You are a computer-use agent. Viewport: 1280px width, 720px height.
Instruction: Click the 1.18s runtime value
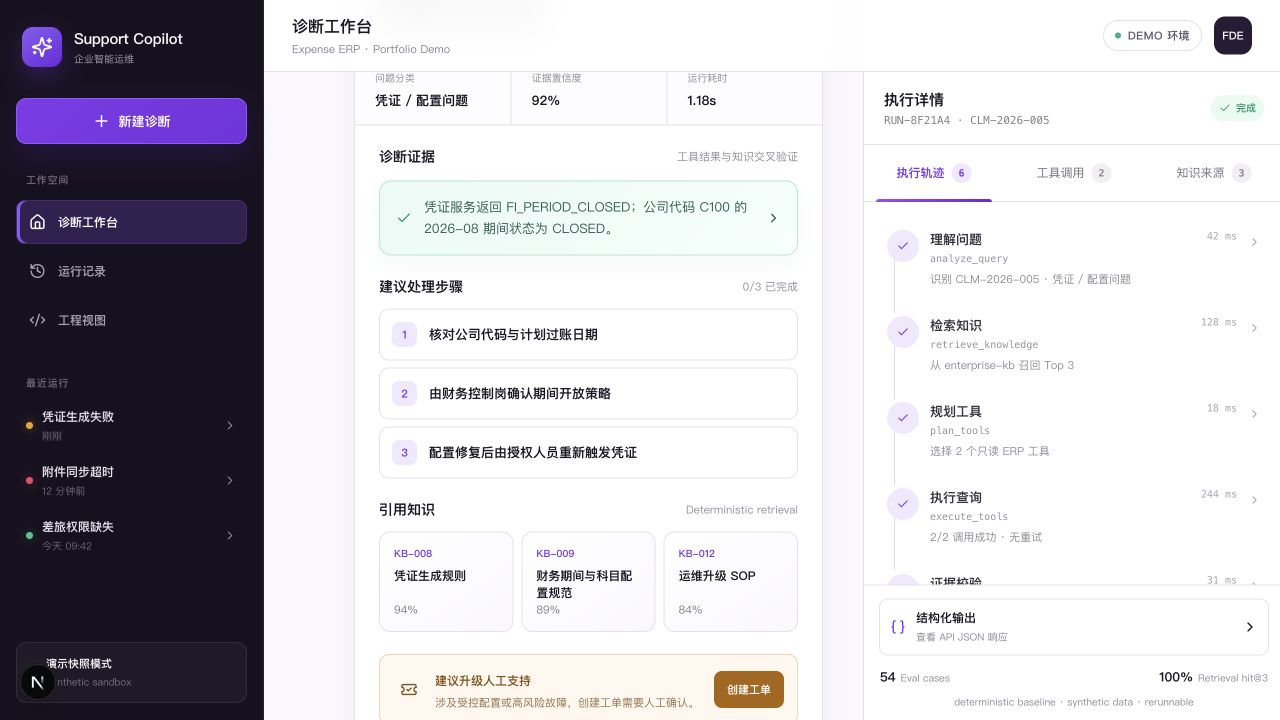pyautogui.click(x=702, y=100)
